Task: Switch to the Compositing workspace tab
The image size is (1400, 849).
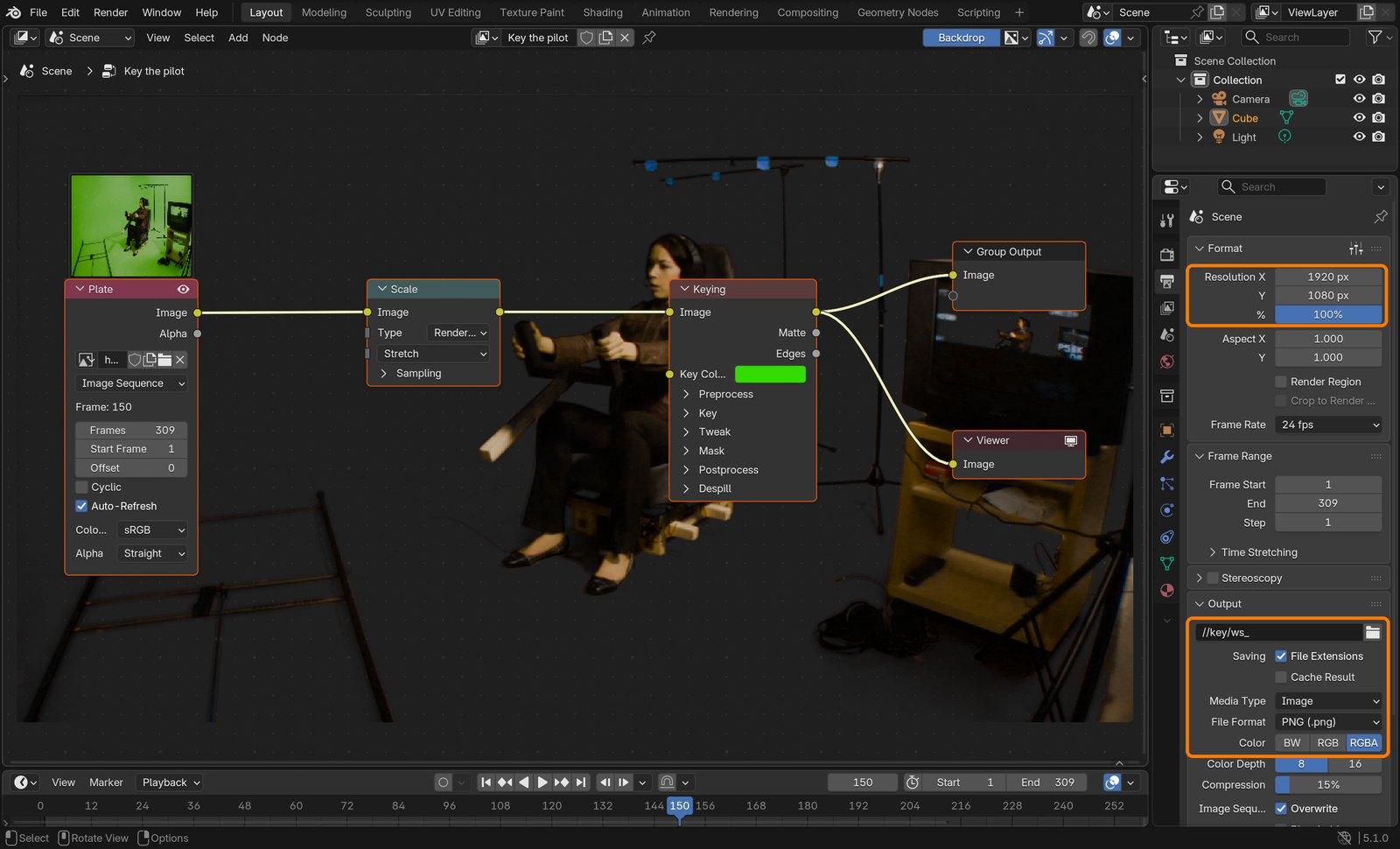Action: pos(807,12)
